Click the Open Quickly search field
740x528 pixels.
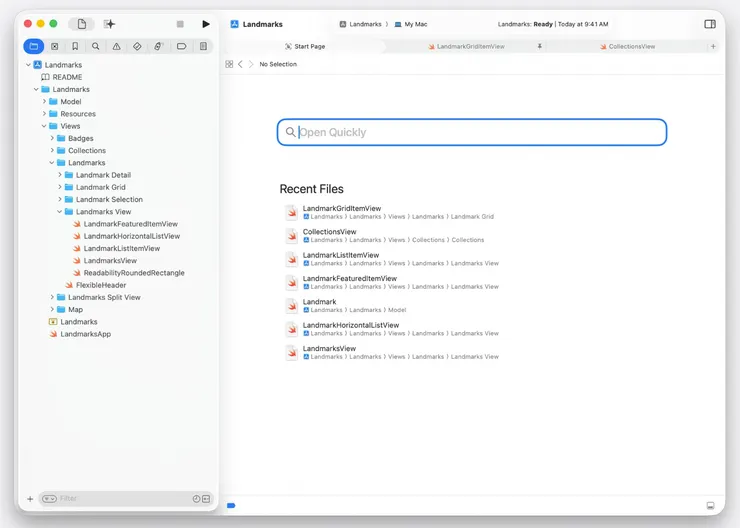472,132
